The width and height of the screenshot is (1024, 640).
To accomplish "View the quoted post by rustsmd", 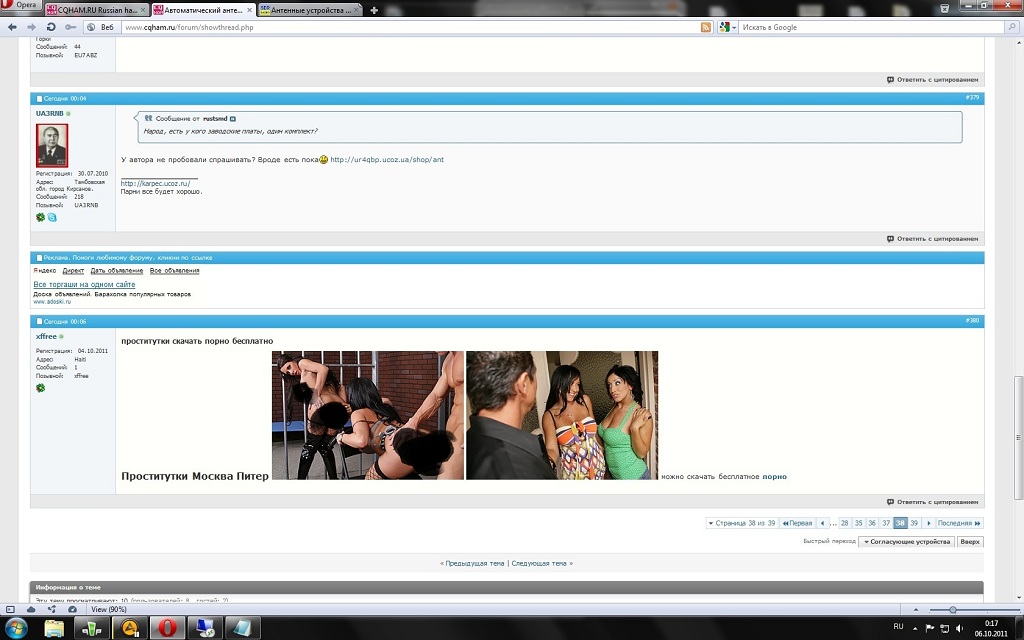I will click(x=232, y=119).
